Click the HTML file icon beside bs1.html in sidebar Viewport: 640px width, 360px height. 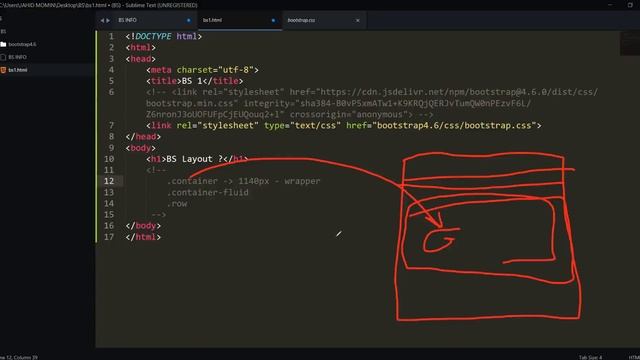pos(3,70)
